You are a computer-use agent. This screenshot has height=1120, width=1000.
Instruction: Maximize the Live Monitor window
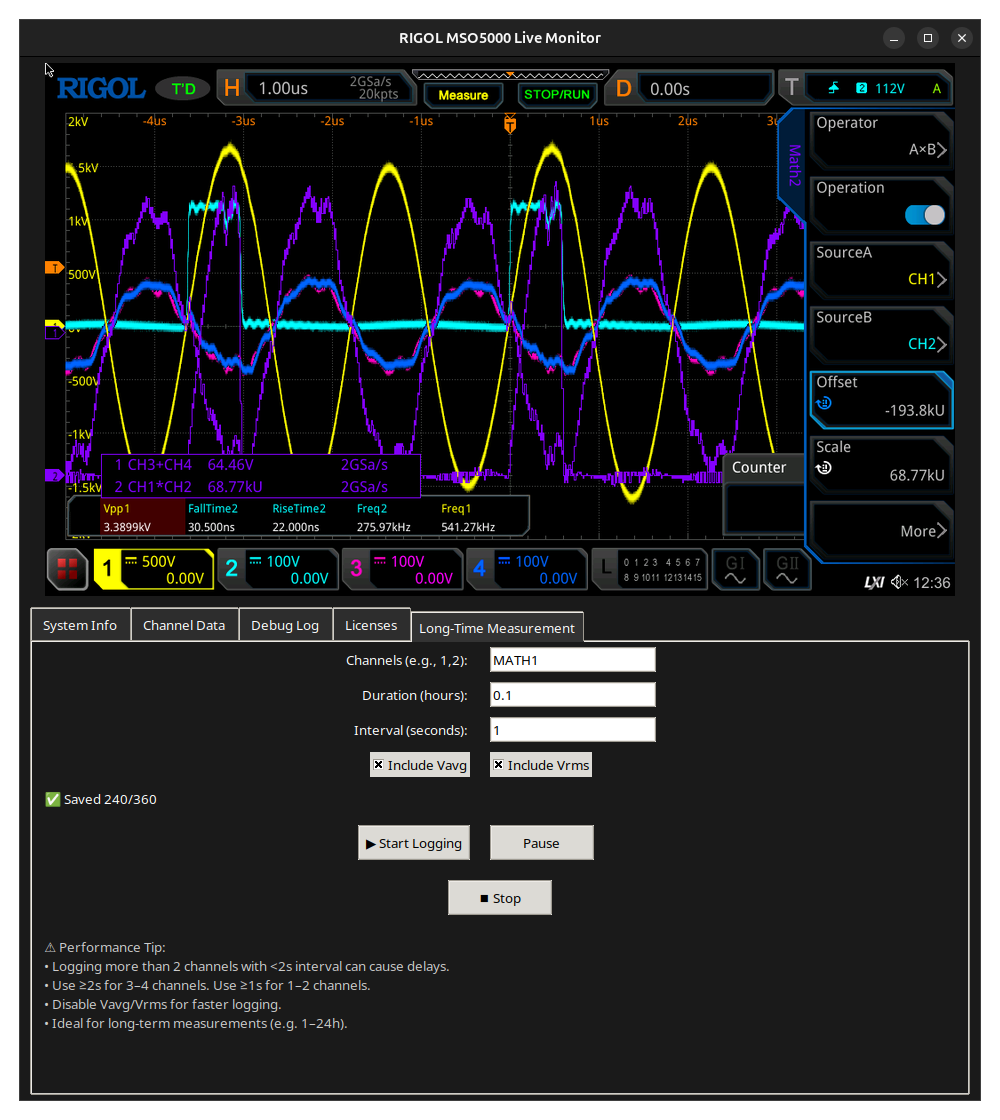click(x=928, y=38)
